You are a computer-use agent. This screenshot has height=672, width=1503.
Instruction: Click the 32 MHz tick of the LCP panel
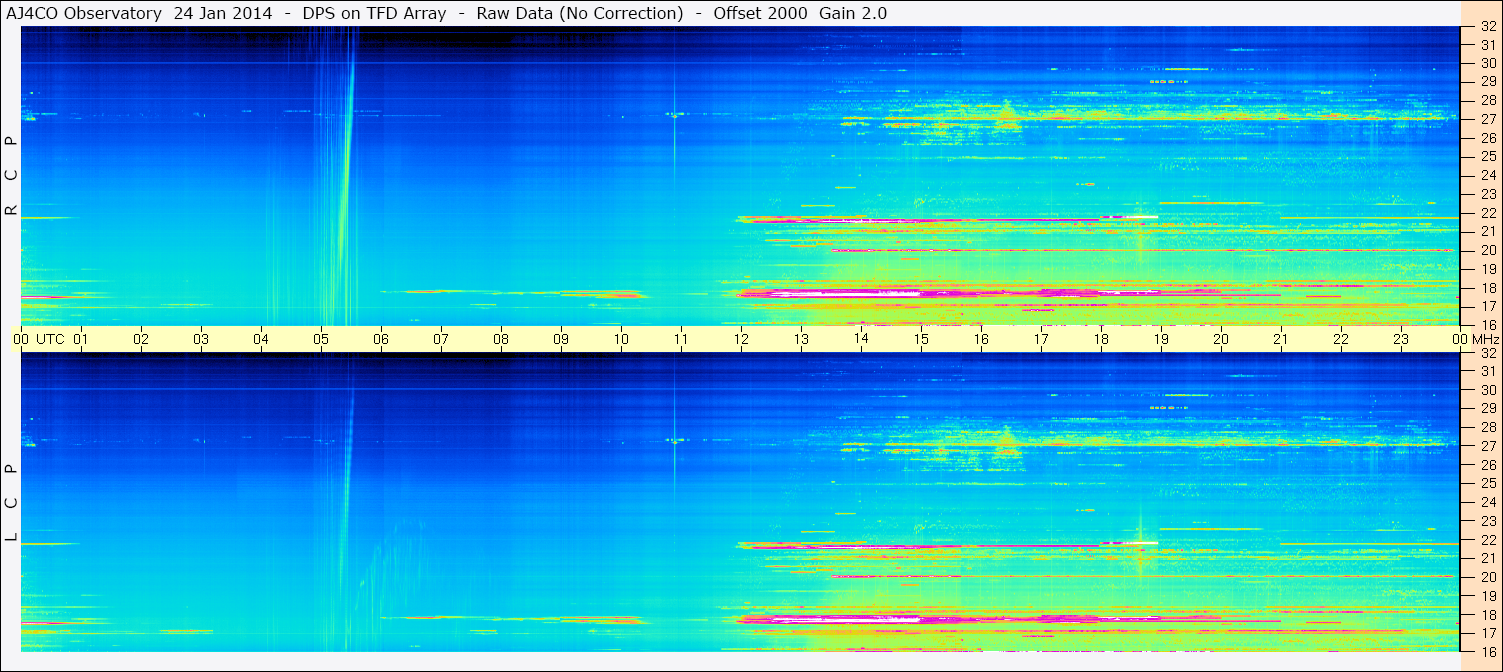pos(1488,353)
